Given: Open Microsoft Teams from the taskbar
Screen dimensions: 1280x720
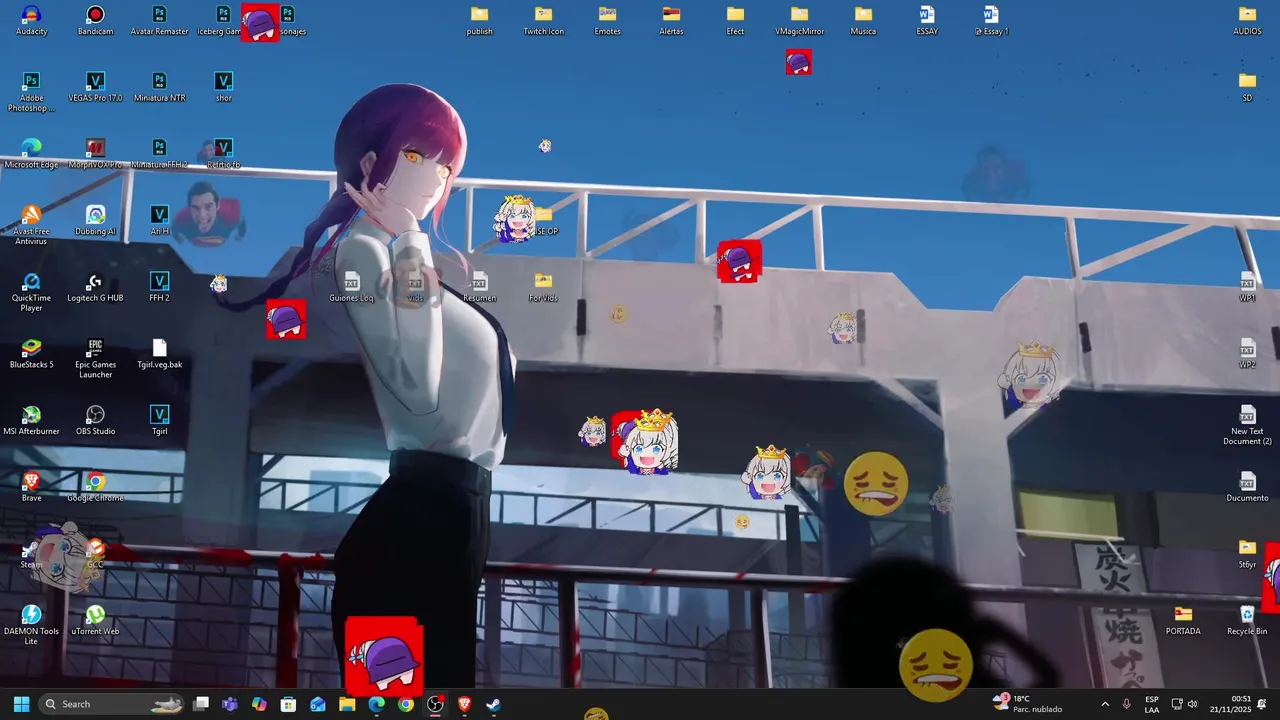Looking at the screenshot, I should (x=230, y=704).
